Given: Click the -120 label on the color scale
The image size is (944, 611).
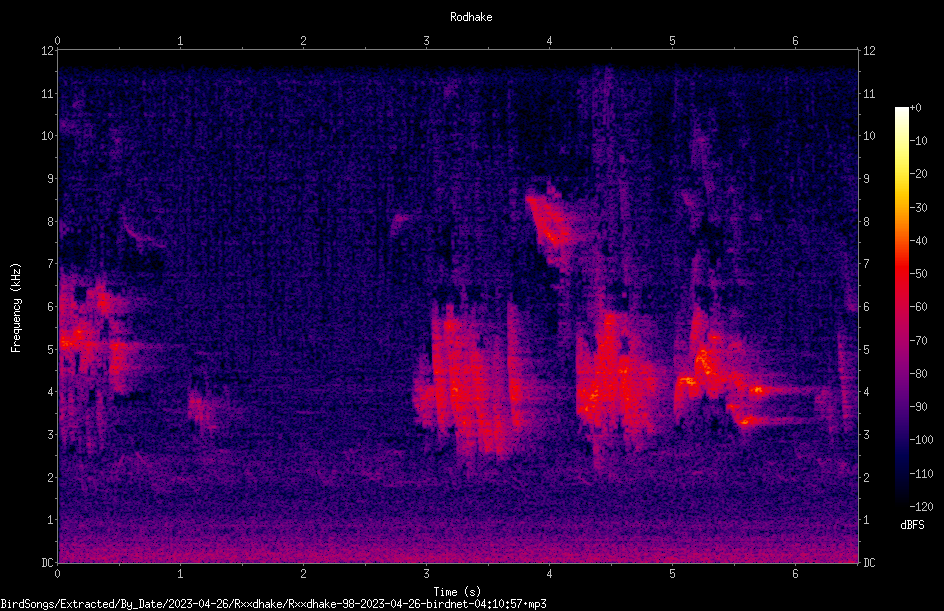Looking at the screenshot, I should point(921,506).
